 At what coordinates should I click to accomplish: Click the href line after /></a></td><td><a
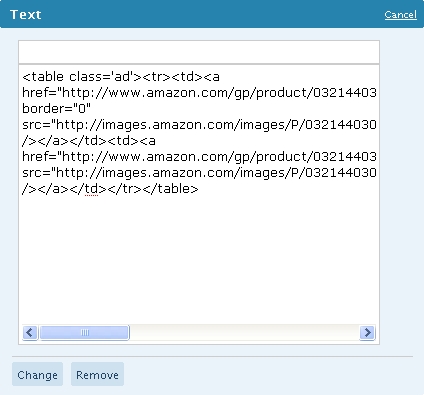click(x=199, y=157)
